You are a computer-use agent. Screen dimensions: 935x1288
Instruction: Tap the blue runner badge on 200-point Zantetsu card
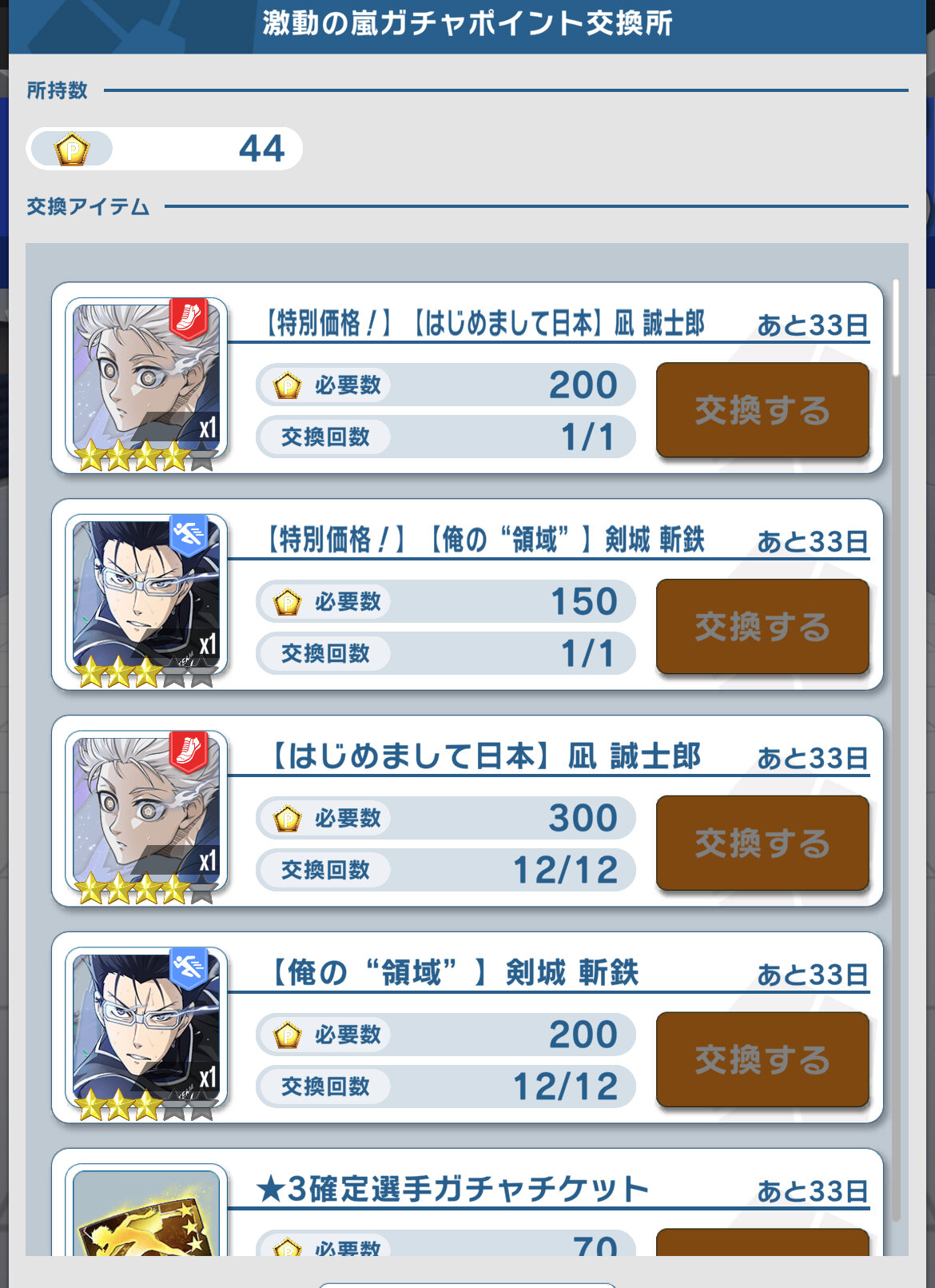189,968
